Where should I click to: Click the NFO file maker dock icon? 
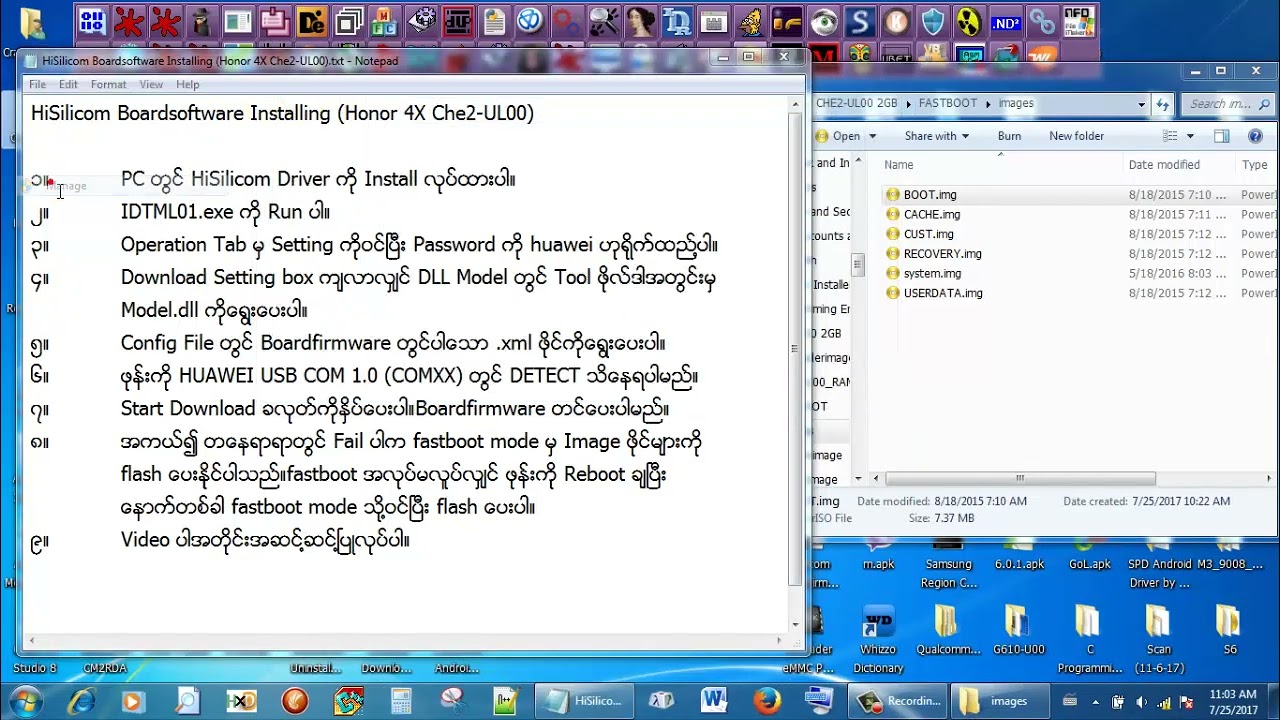1077,22
